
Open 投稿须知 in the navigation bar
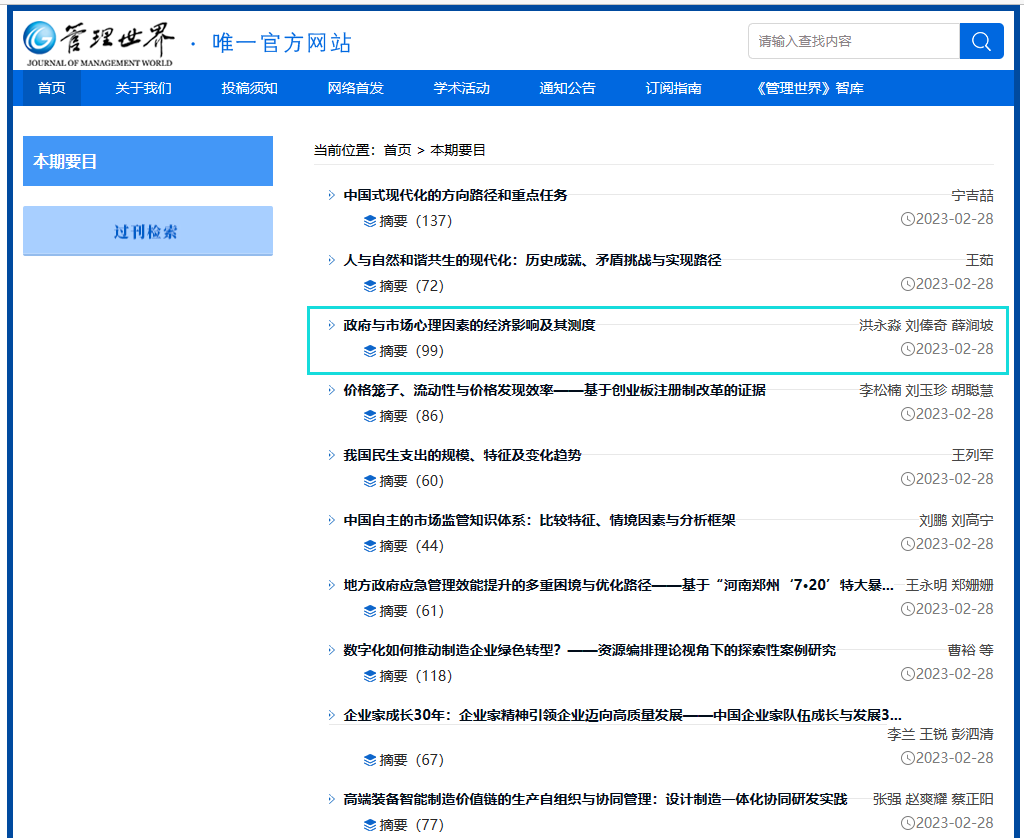[x=249, y=88]
